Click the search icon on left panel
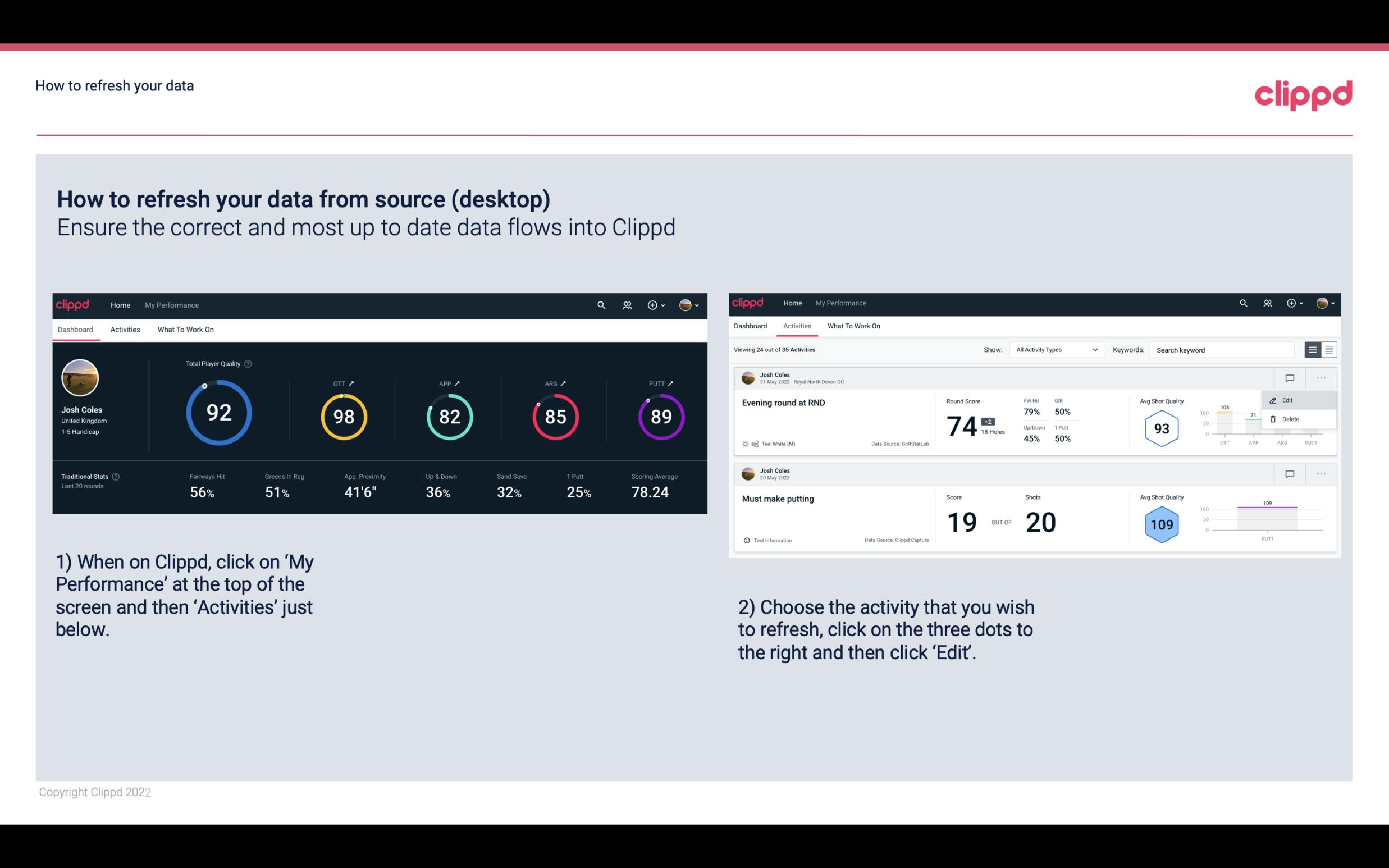 pos(600,305)
